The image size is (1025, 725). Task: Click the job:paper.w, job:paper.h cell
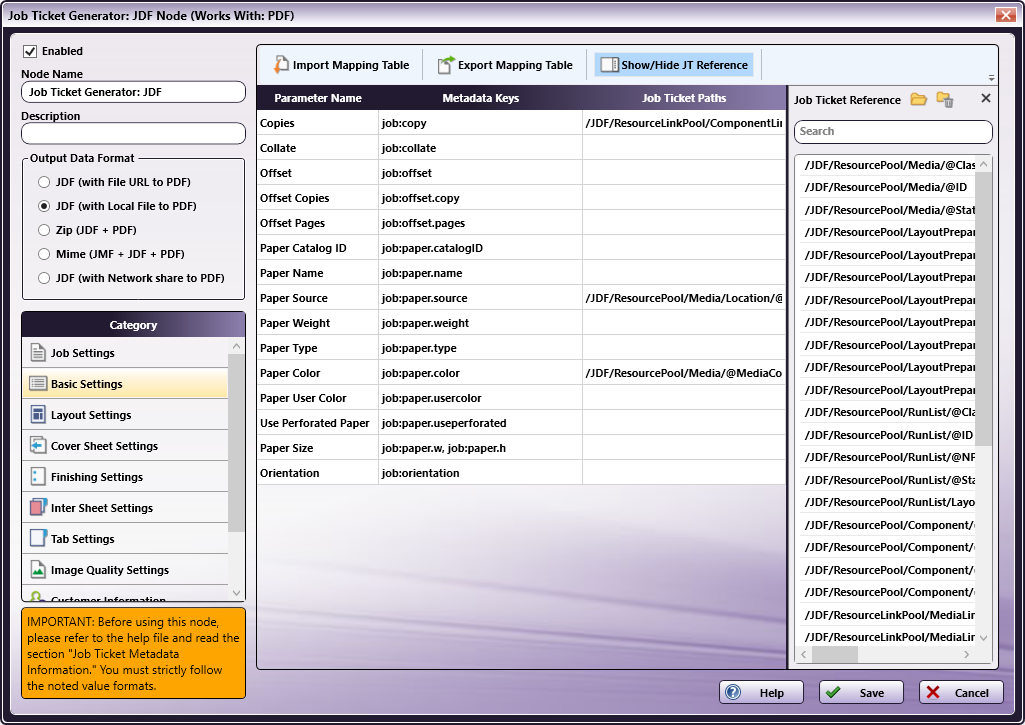[480, 448]
